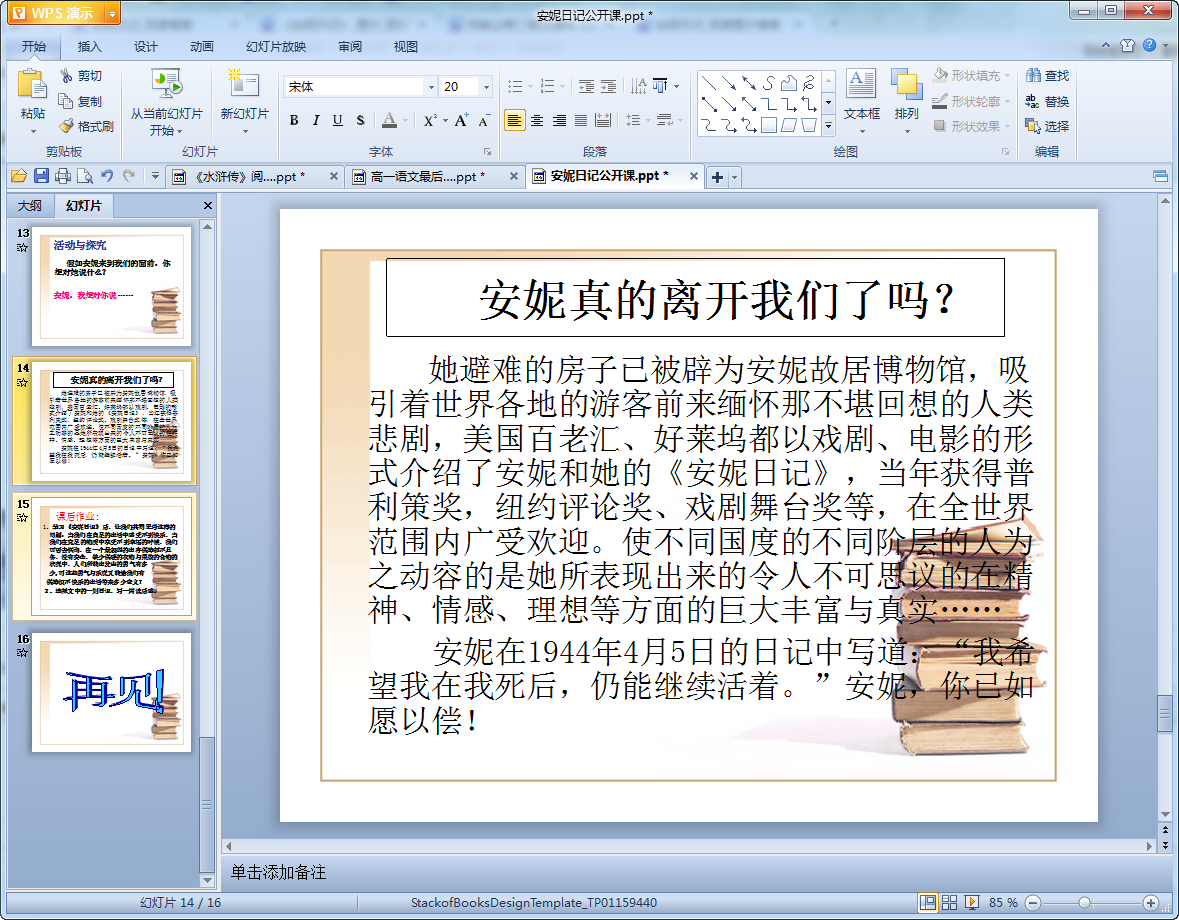The image size is (1179, 920).
Task: Switch to the 《水浒传》 document tab
Action: [x=255, y=177]
